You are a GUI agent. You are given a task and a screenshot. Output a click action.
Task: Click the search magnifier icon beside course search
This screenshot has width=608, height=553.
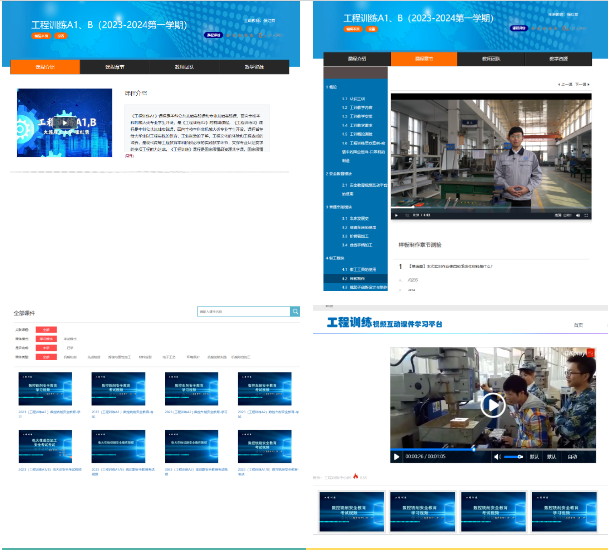coord(295,312)
